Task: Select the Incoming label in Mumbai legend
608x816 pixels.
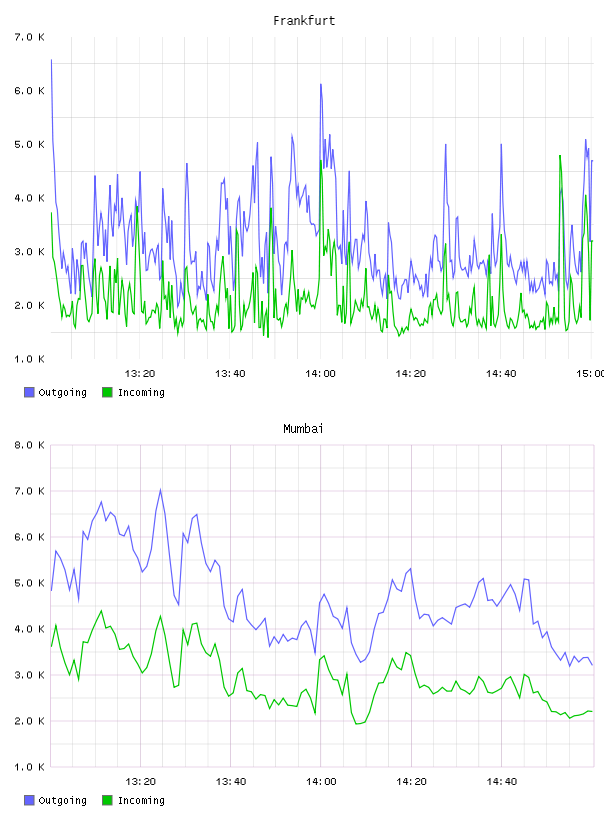Action: [141, 801]
